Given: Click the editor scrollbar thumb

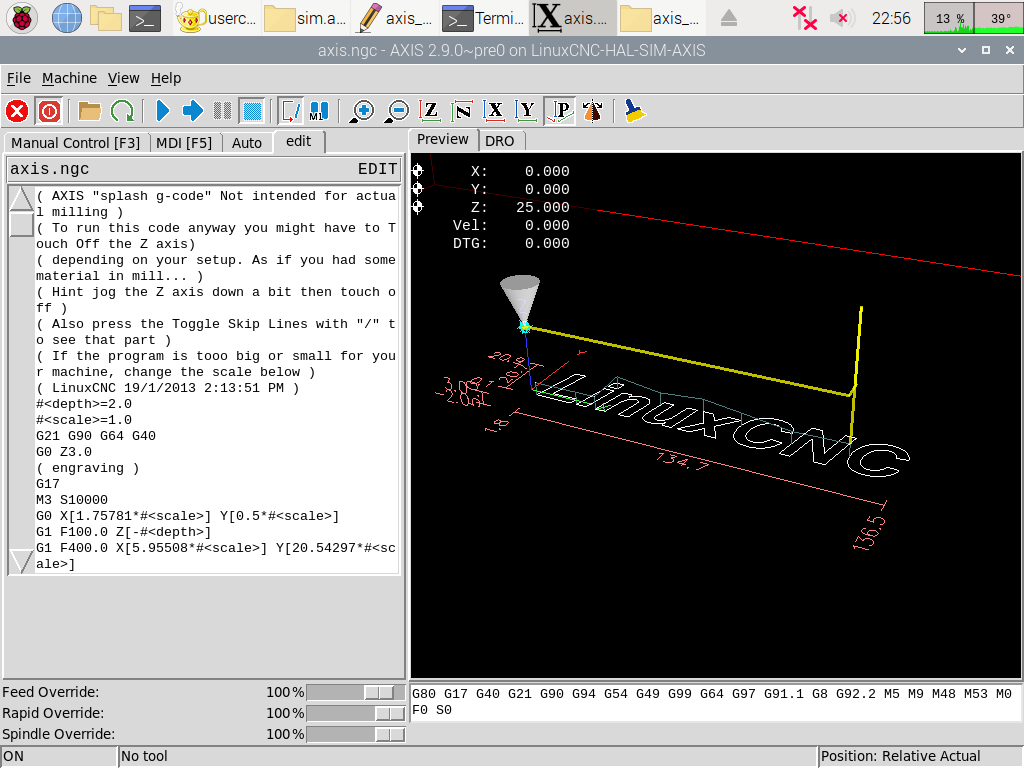Looking at the screenshot, I should pos(21,224).
